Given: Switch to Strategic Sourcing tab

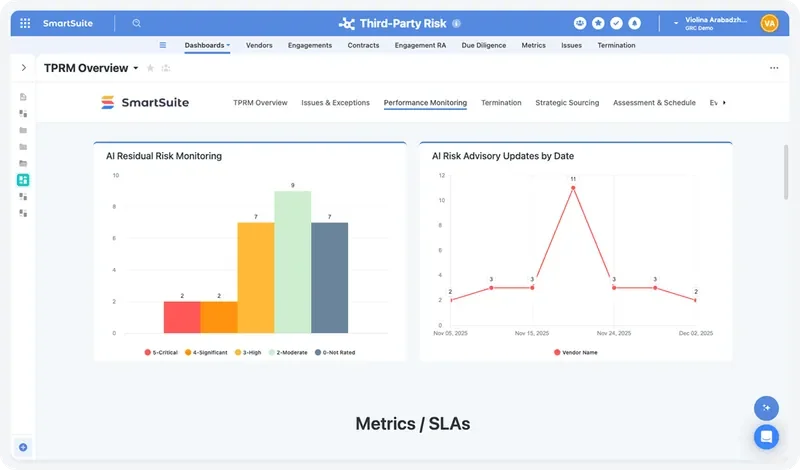Looking at the screenshot, I should [x=567, y=103].
